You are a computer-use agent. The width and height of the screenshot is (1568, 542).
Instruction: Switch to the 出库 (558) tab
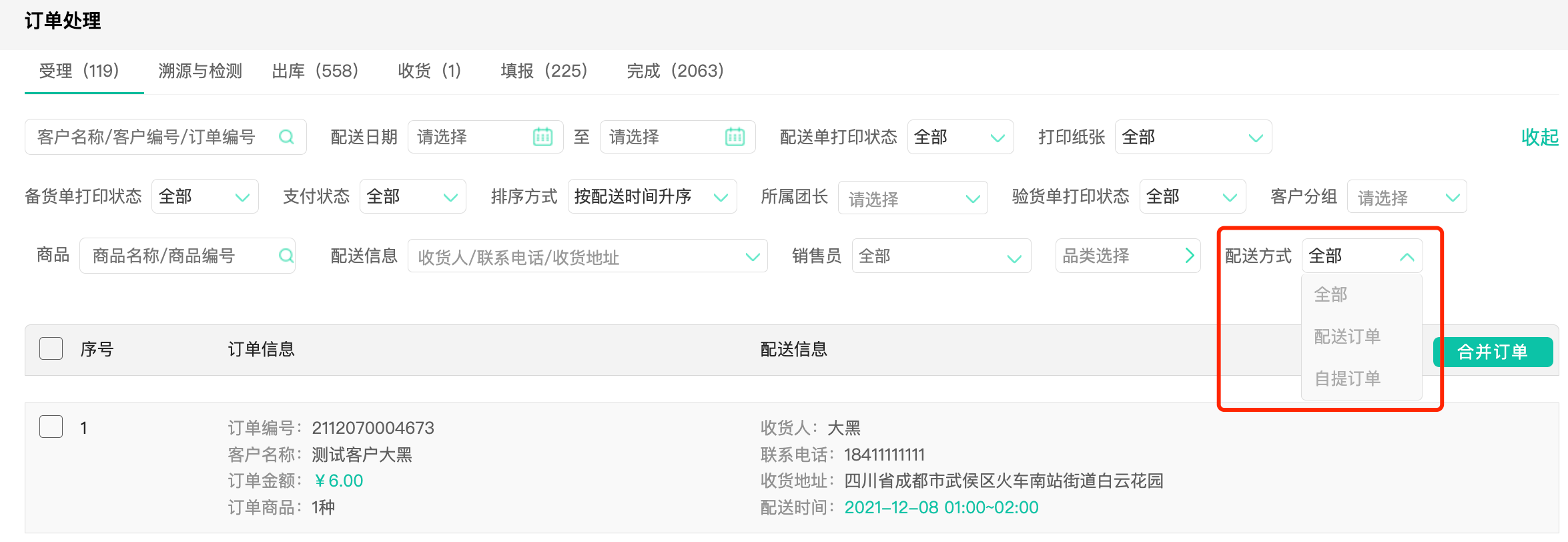[315, 71]
